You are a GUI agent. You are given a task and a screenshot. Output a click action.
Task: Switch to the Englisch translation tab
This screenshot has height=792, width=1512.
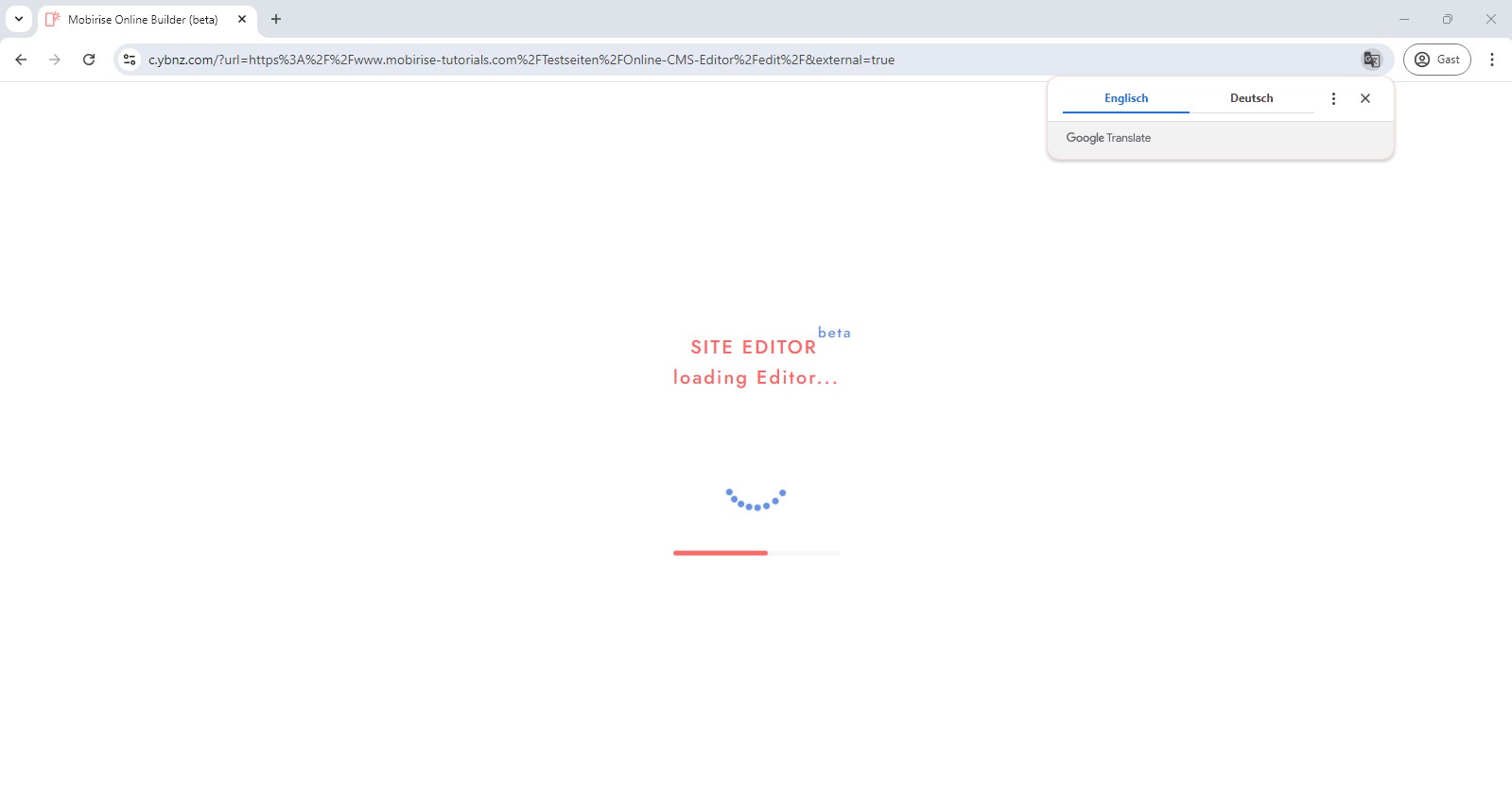click(x=1125, y=98)
